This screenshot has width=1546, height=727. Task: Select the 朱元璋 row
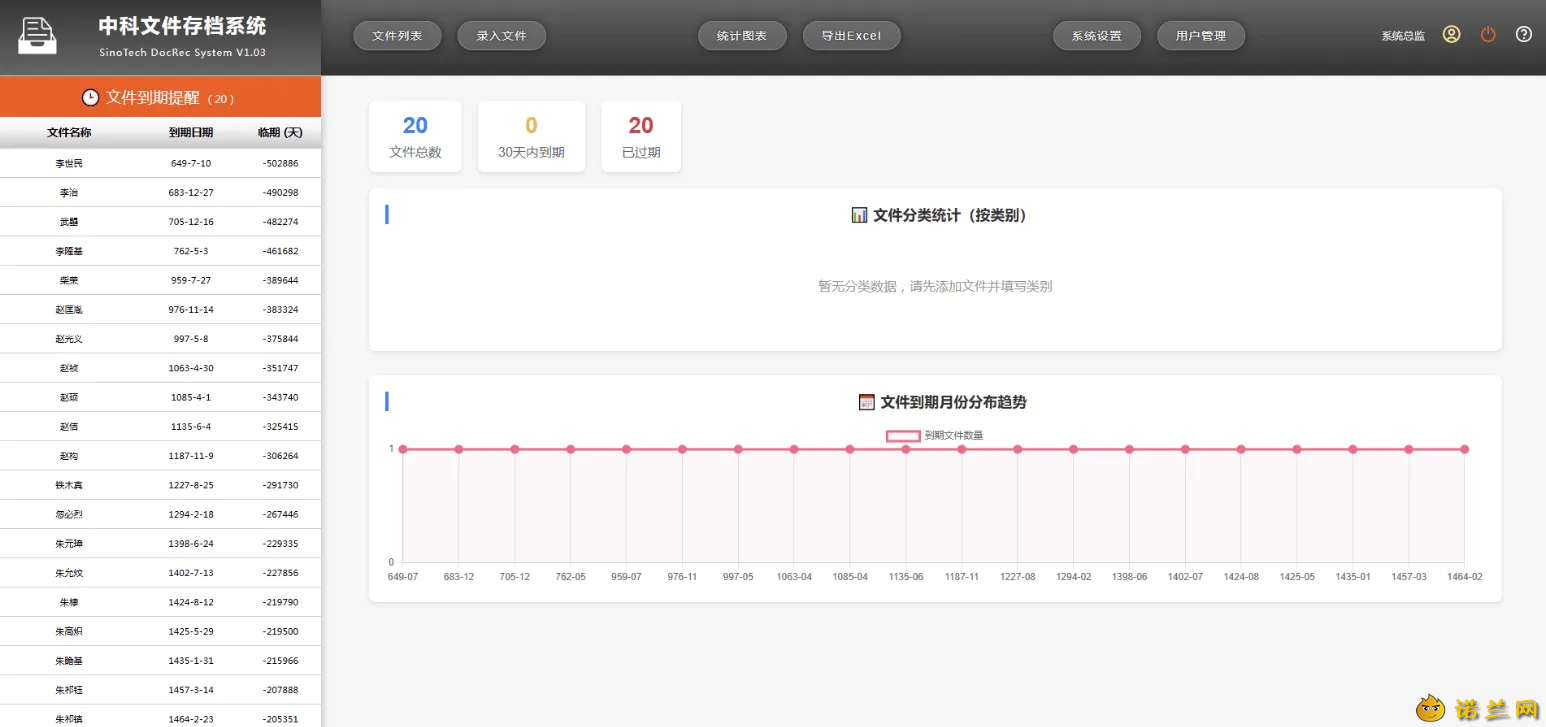tap(160, 544)
